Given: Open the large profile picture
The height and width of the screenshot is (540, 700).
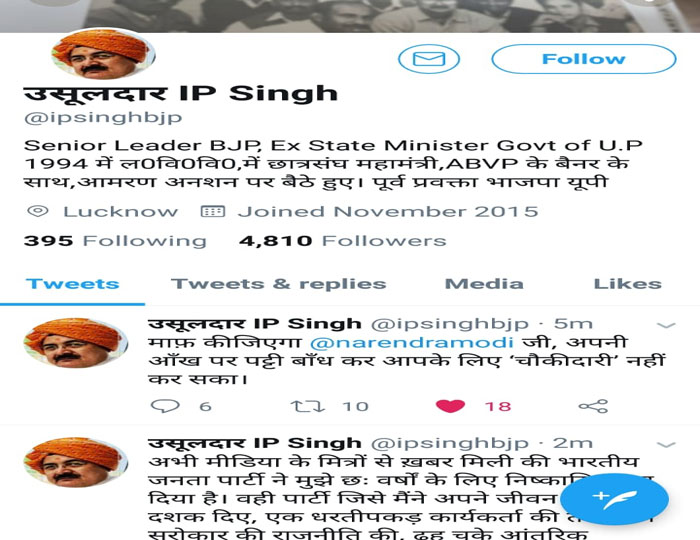Looking at the screenshot, I should (104, 54).
